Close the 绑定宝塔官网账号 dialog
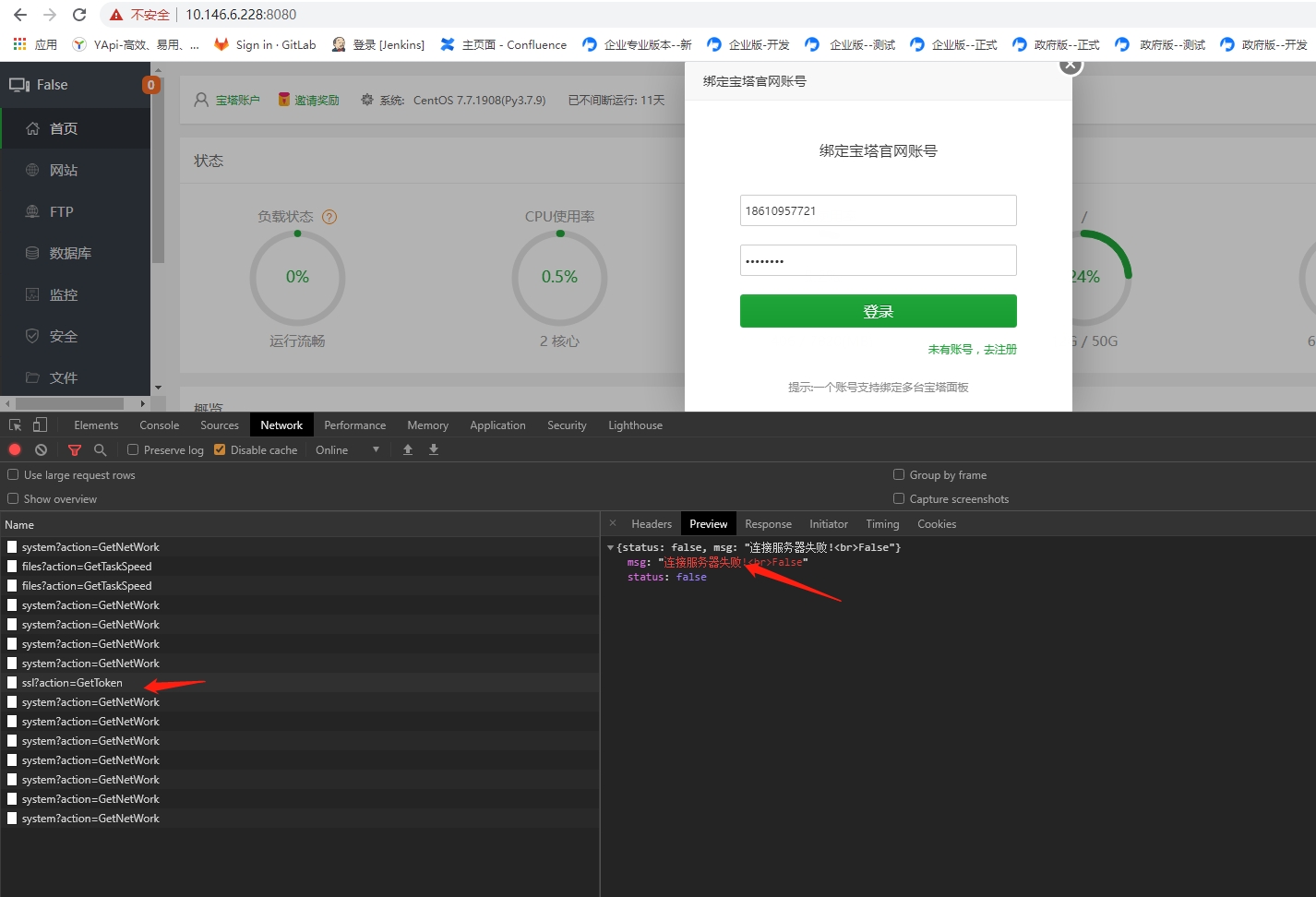 click(1071, 65)
